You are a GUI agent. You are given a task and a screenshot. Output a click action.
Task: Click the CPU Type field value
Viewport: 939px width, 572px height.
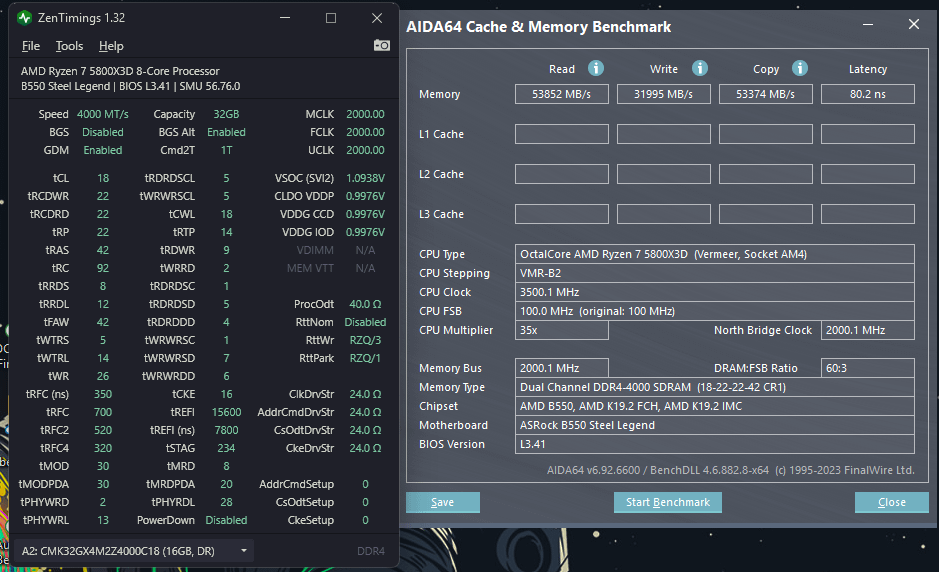(714, 254)
